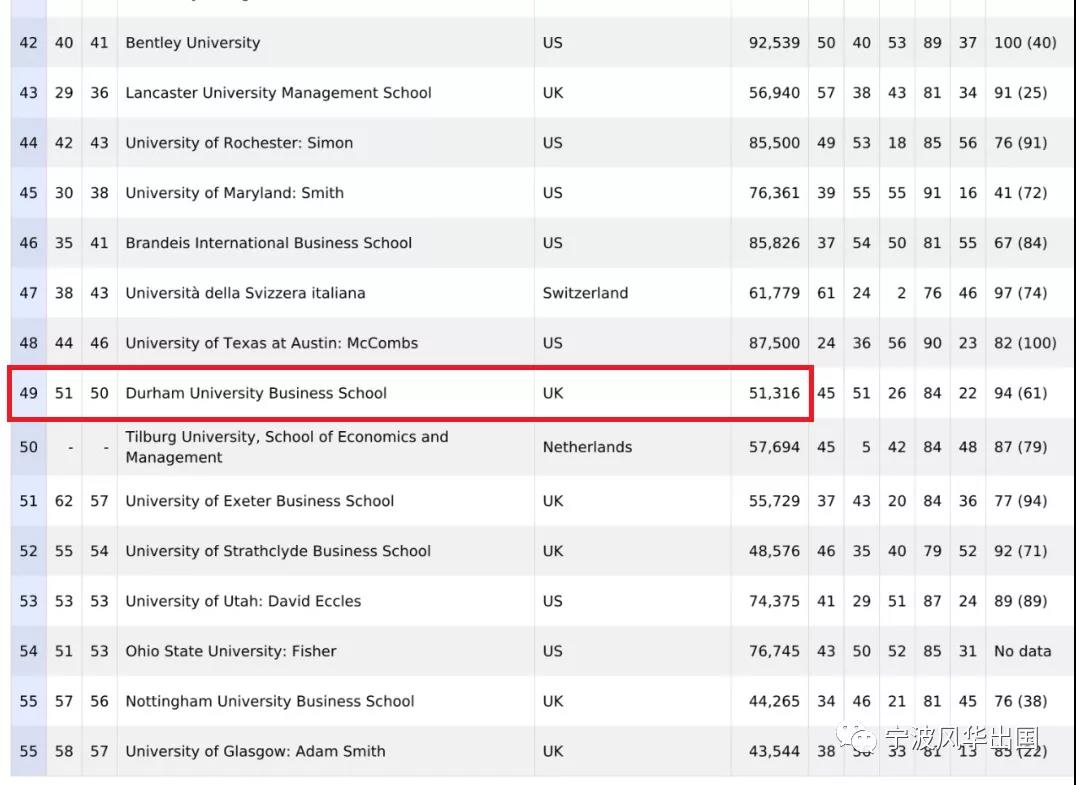Select salary value 85,826
The width and height of the screenshot is (1076, 785).
(774, 243)
